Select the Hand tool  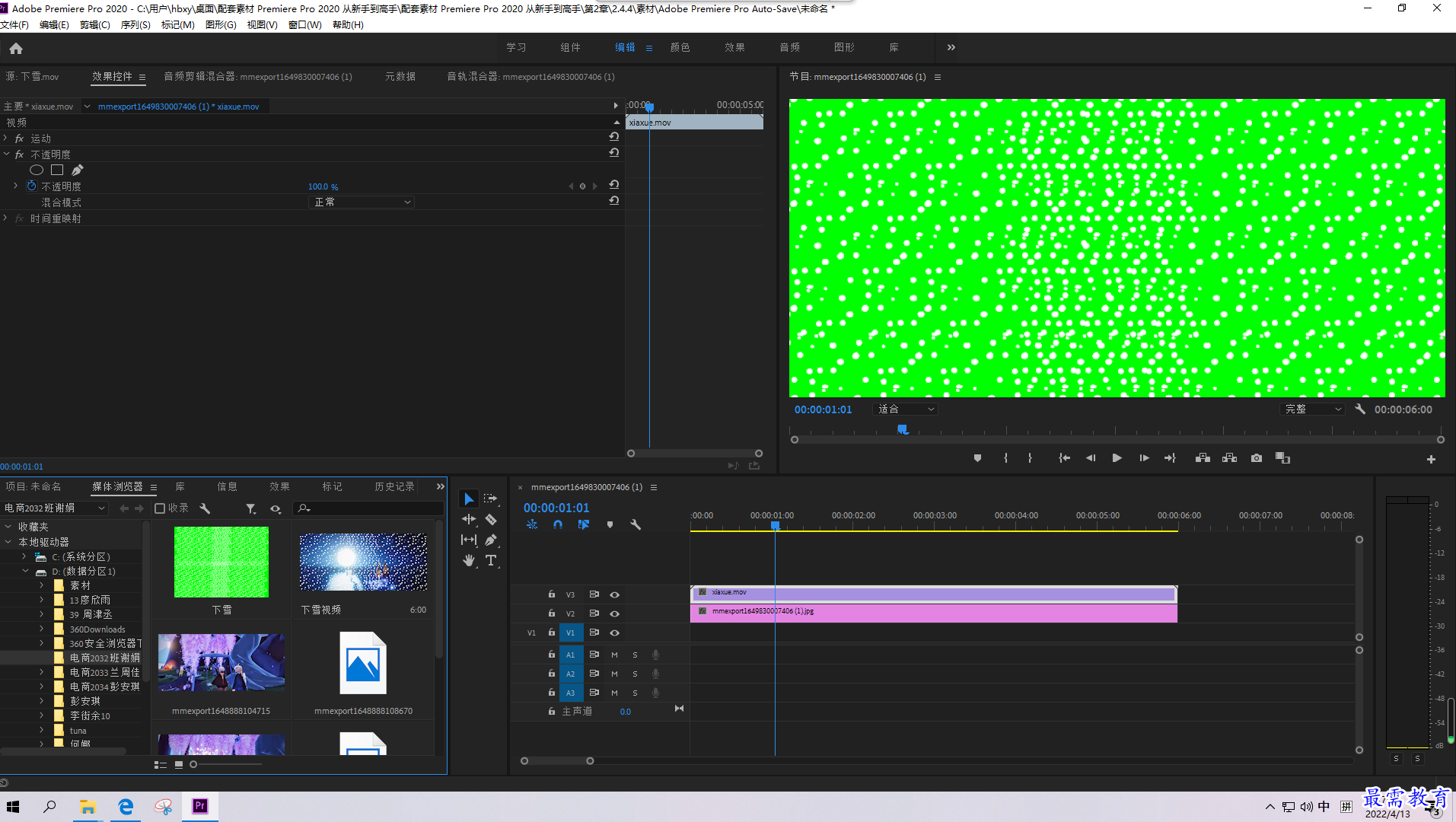[469, 561]
